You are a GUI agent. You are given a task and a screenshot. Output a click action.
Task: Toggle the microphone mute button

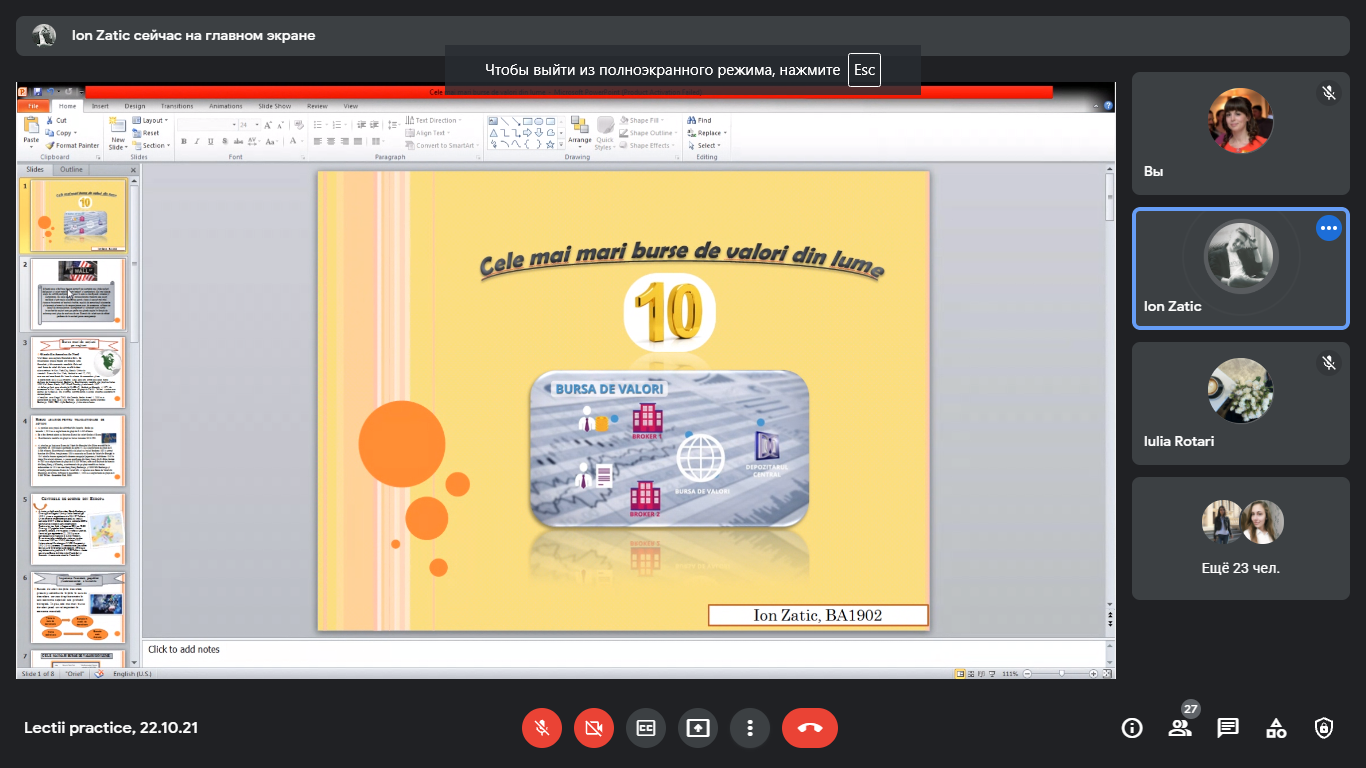542,728
